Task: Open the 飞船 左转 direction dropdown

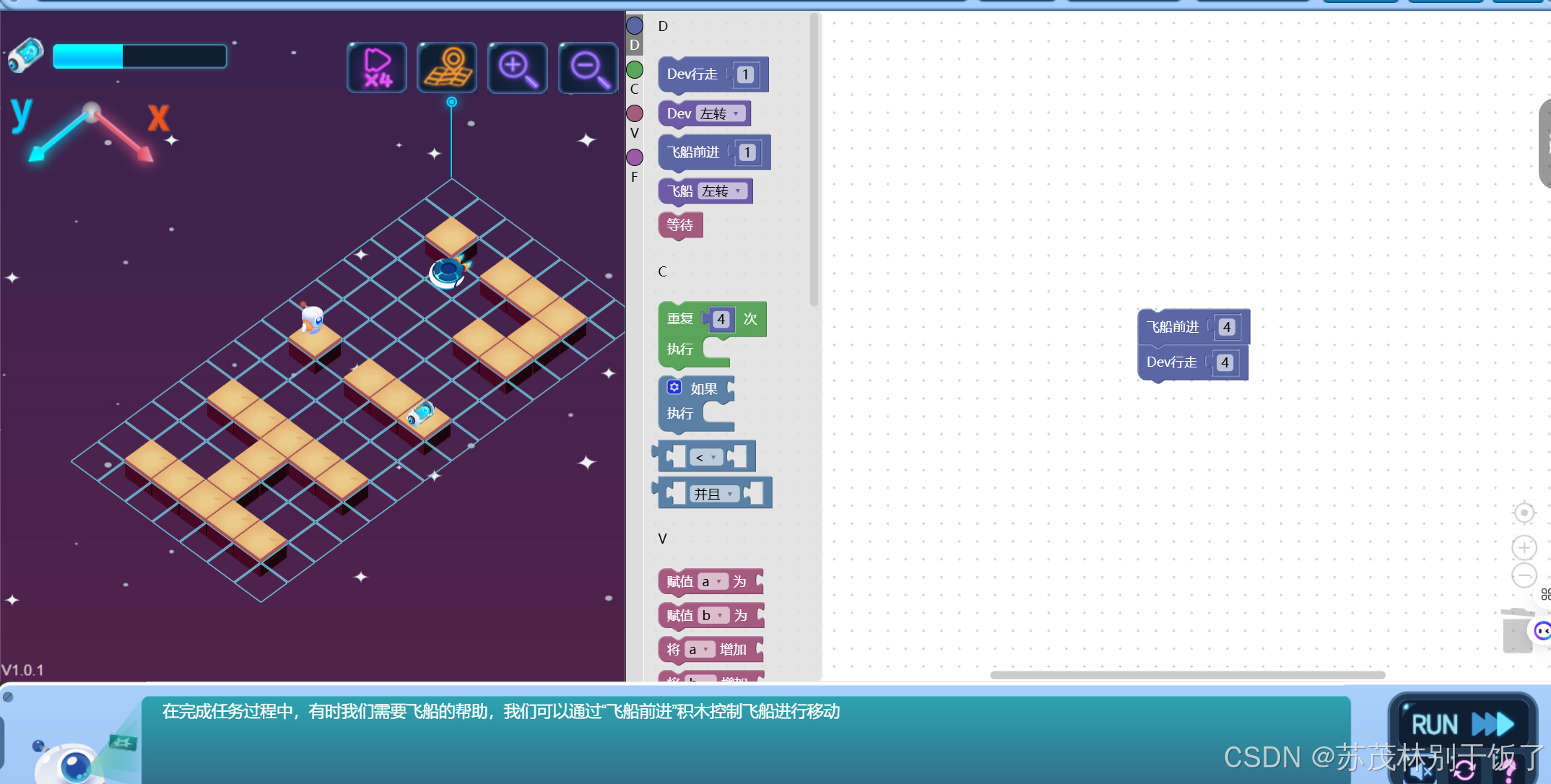Action: pos(723,191)
